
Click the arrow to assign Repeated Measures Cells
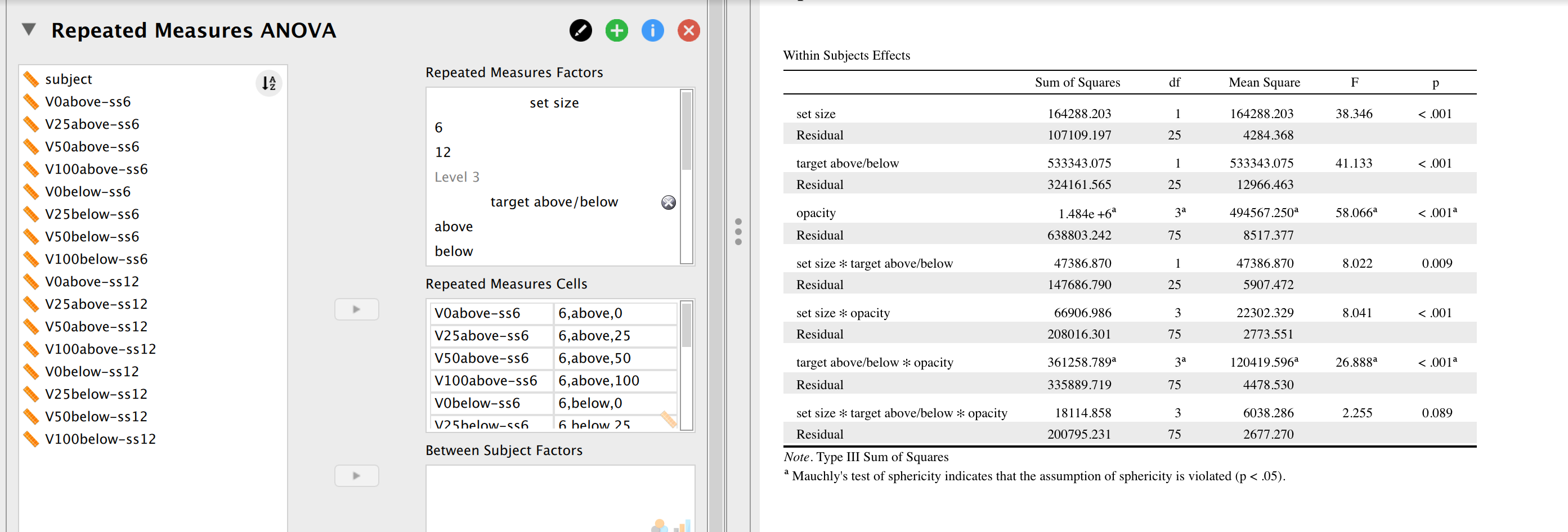point(357,309)
